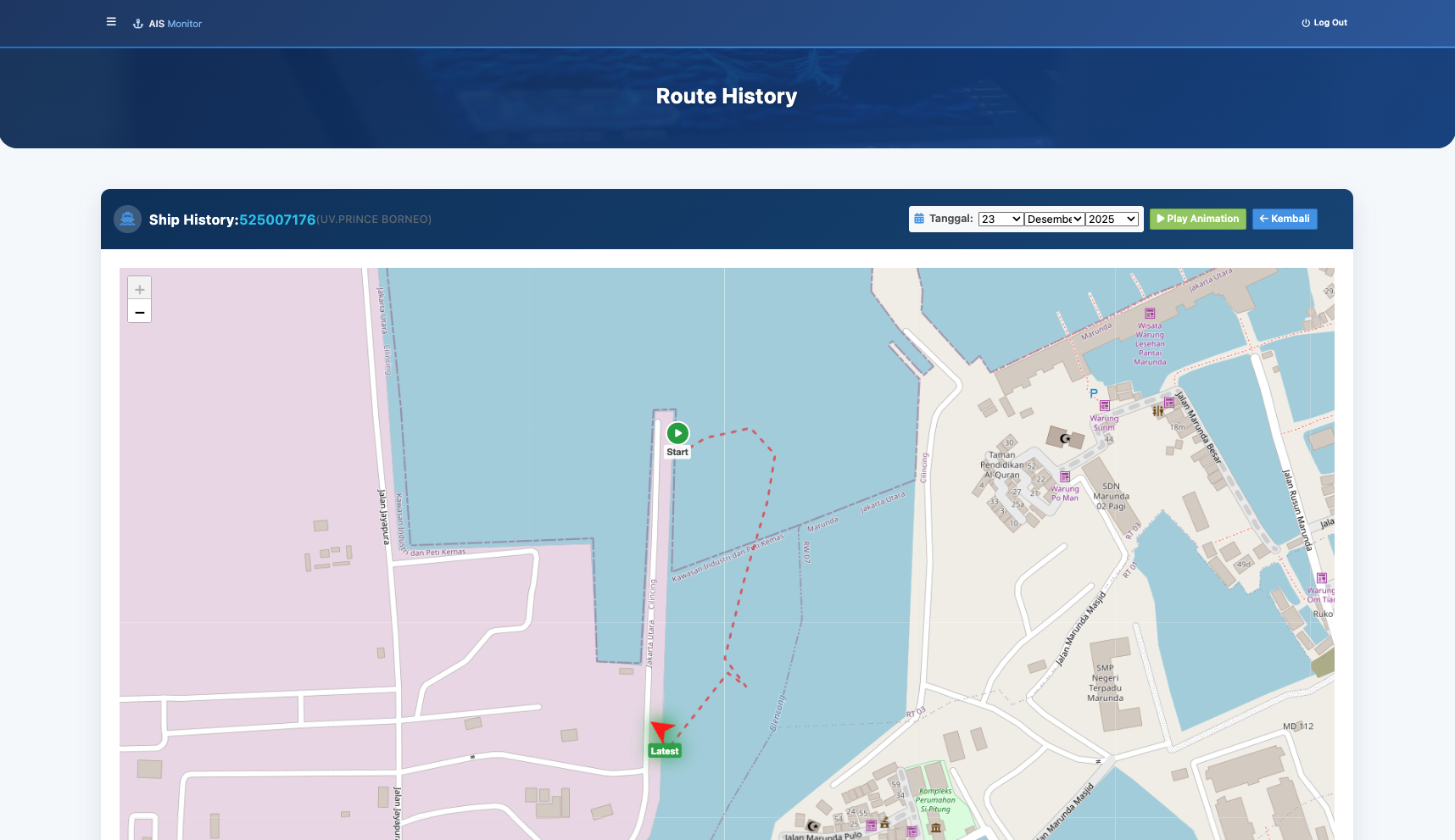Click the ship avatar icon
Screen dimensions: 1455x840
[x=127, y=220]
